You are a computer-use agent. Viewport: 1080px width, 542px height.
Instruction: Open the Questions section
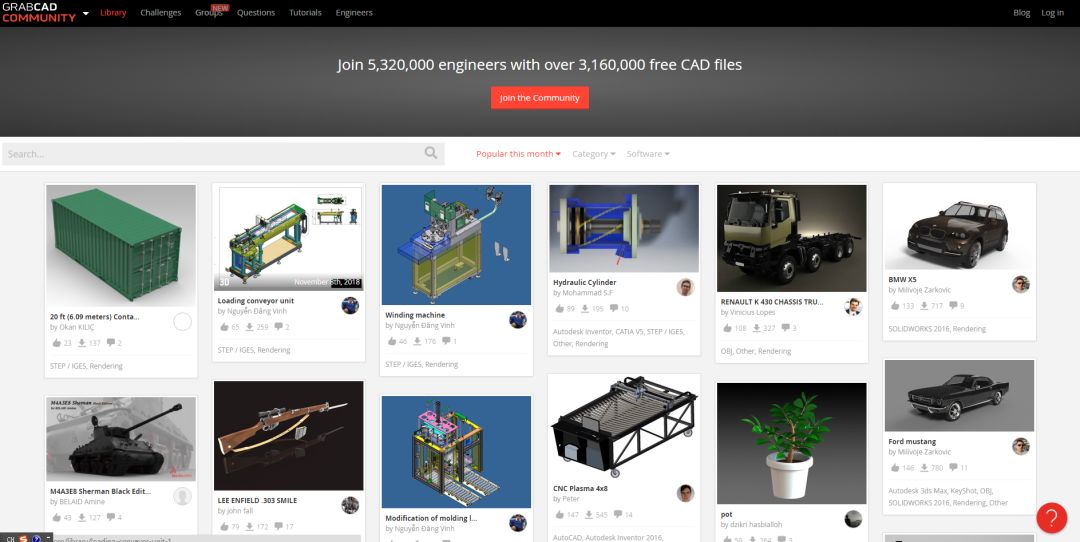256,12
